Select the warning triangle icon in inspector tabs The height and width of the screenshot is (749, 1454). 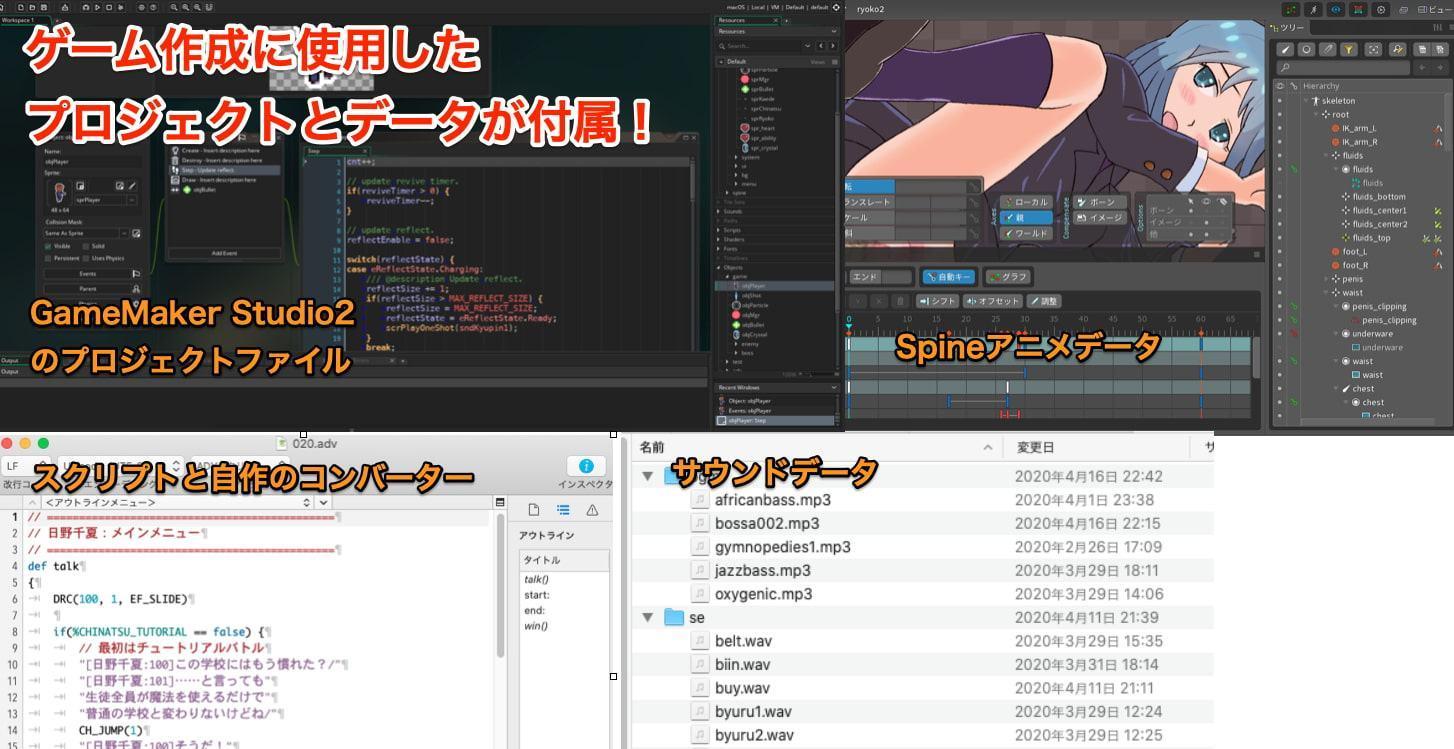(x=592, y=510)
